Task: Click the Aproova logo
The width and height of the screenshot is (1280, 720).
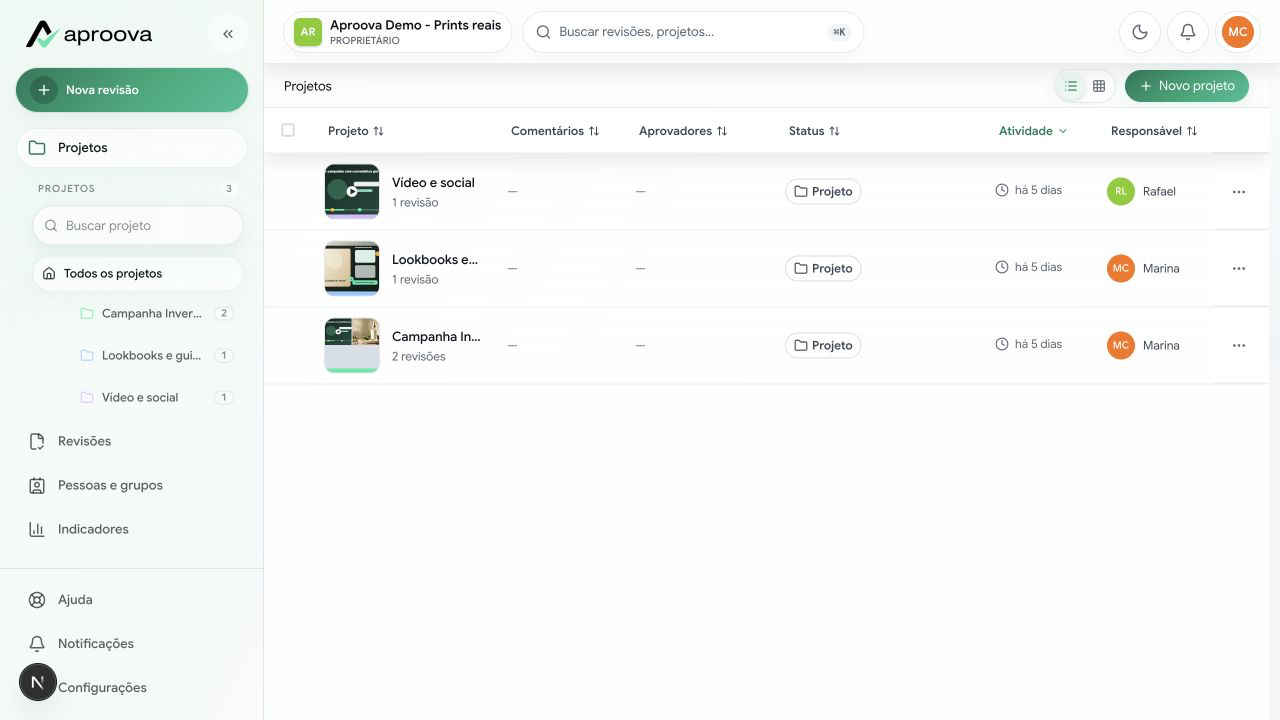Action: coord(89,34)
